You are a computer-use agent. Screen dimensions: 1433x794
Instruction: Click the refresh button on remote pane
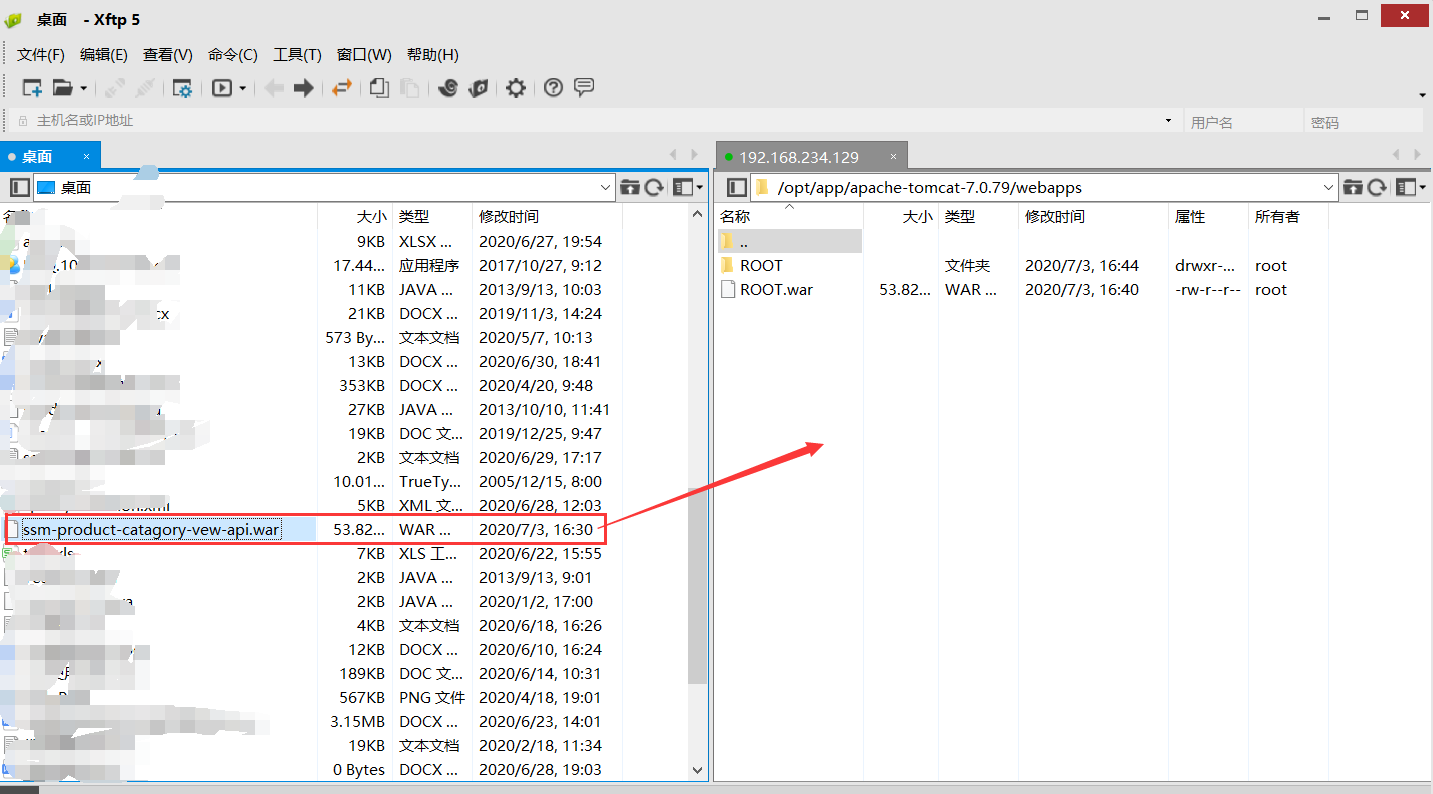pyautogui.click(x=1378, y=186)
